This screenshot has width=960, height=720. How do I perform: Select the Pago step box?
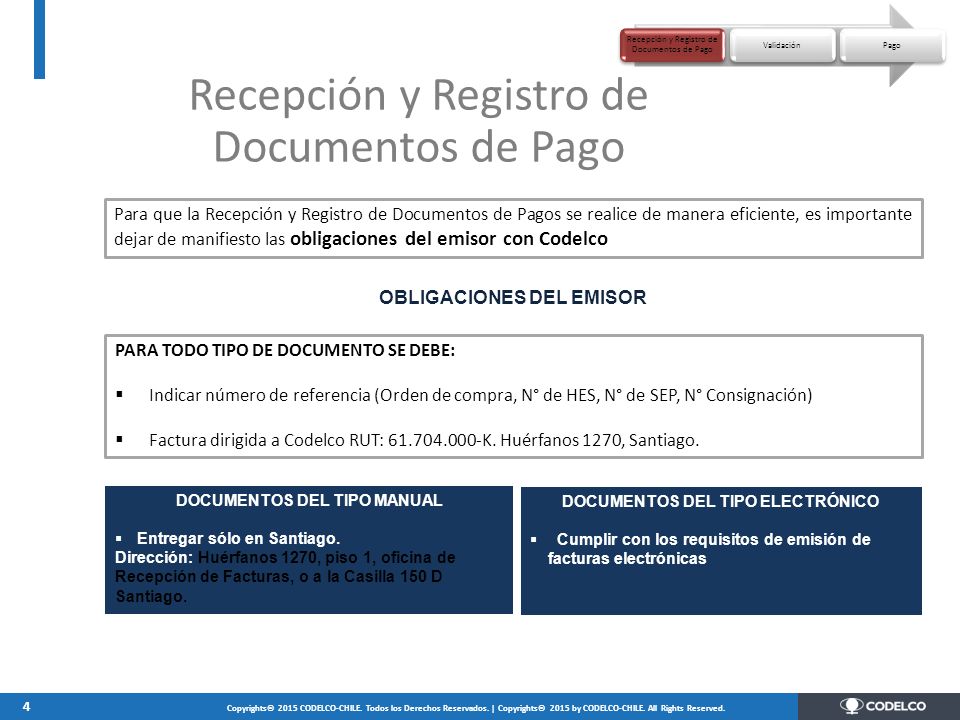pyautogui.click(x=892, y=45)
